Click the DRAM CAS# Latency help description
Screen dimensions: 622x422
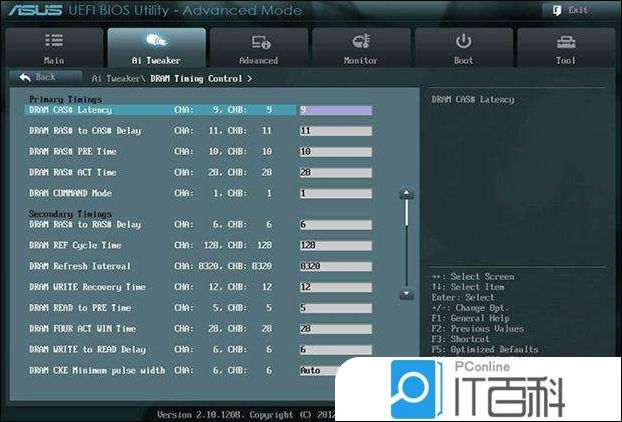[473, 100]
